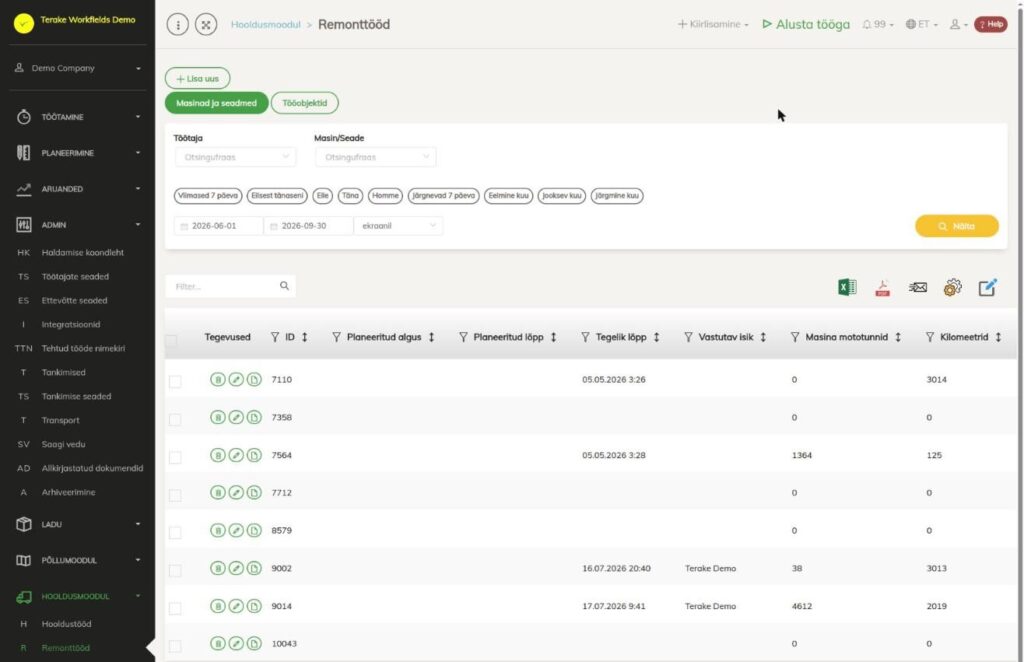The width and height of the screenshot is (1024, 662).
Task: Switch to the Tööobjektid tab
Action: 304,103
